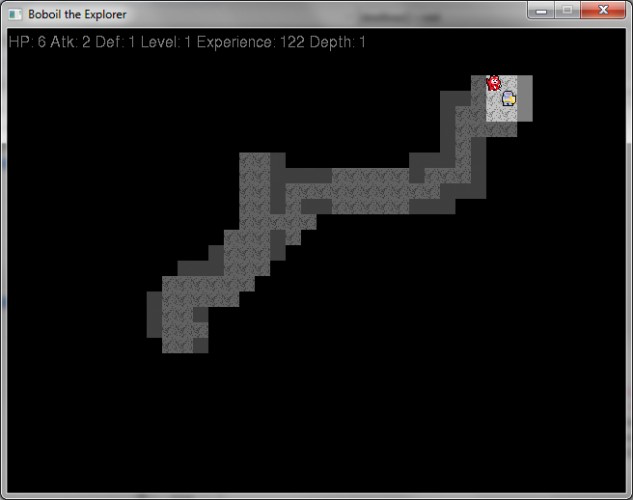Click the red monster sprite
Image resolution: width=633 pixels, height=500 pixels.
pos(493,83)
